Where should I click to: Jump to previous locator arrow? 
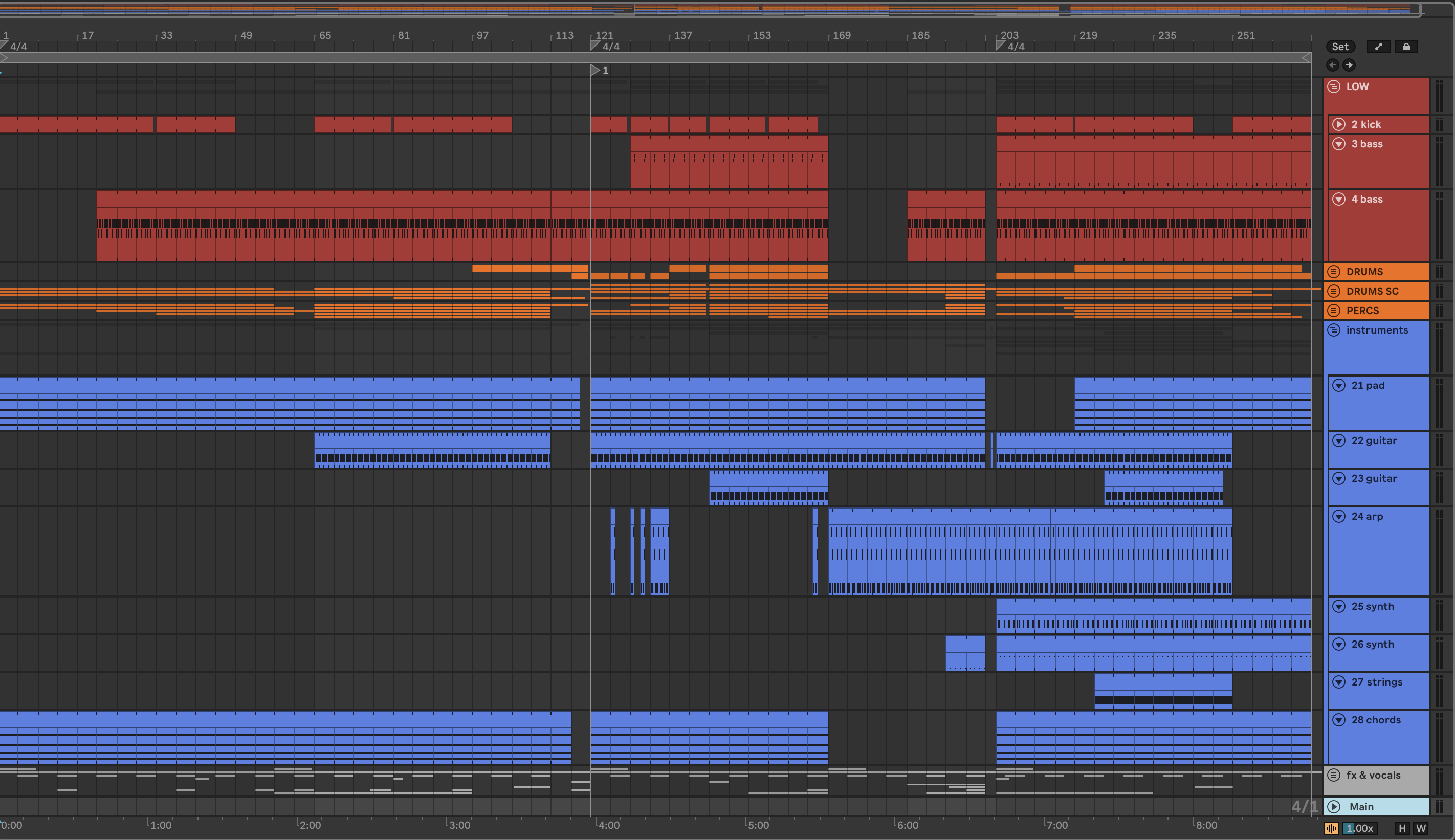pyautogui.click(x=1333, y=64)
